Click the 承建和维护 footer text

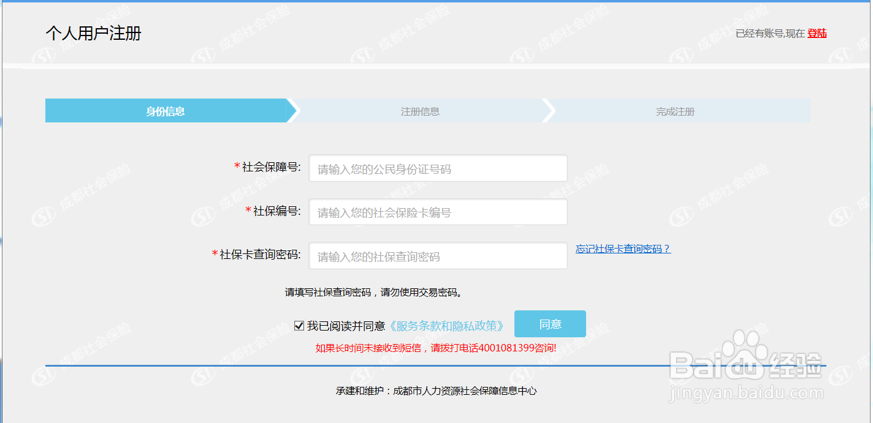pos(436,391)
